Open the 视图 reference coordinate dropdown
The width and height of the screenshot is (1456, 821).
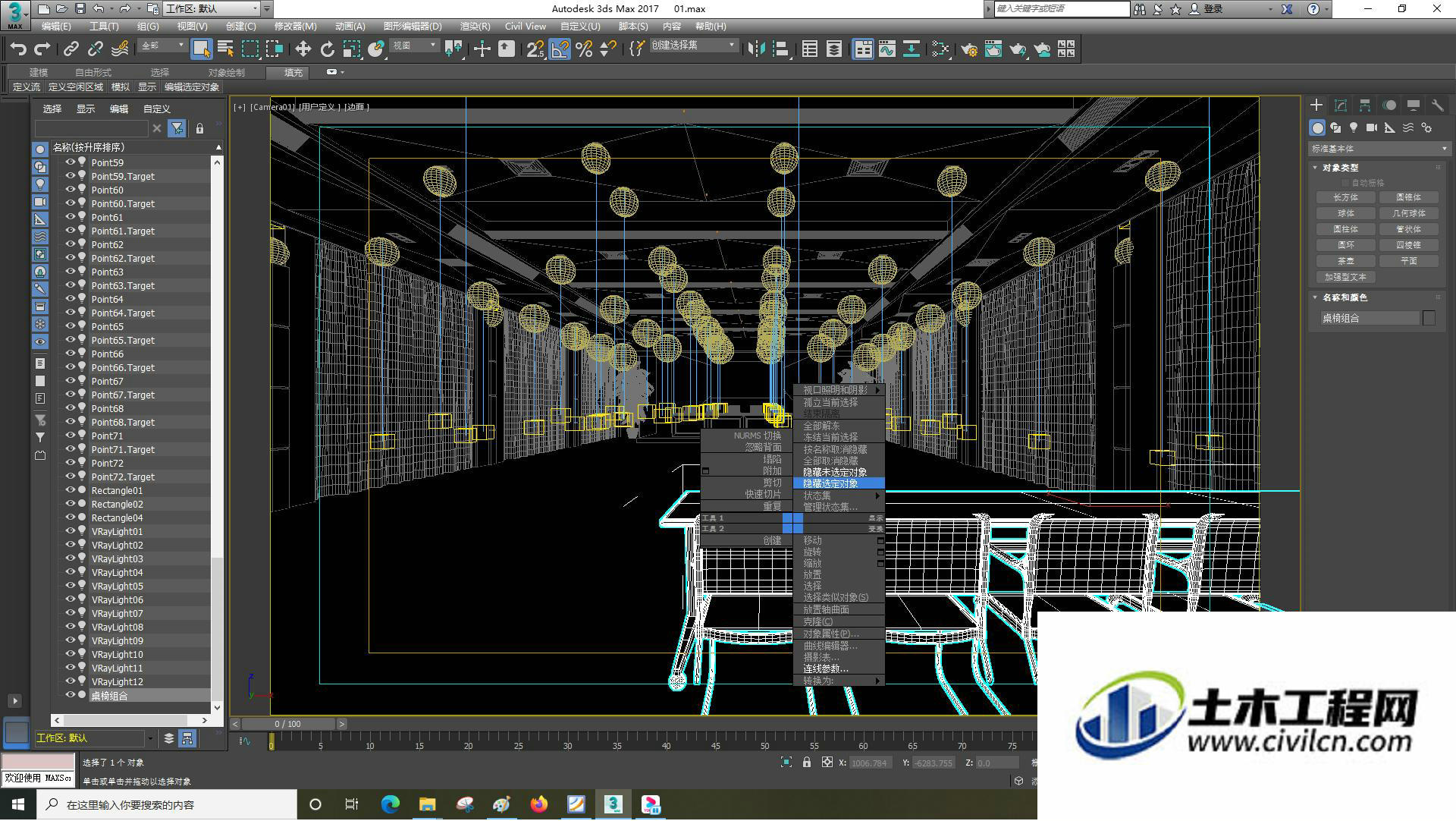coord(414,46)
